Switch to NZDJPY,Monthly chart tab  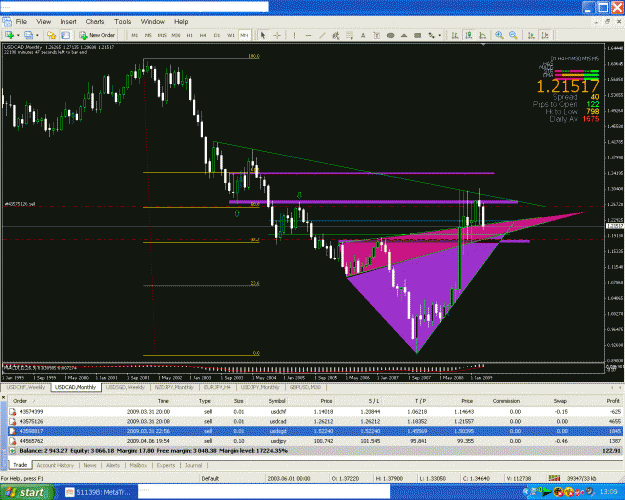(x=174, y=387)
